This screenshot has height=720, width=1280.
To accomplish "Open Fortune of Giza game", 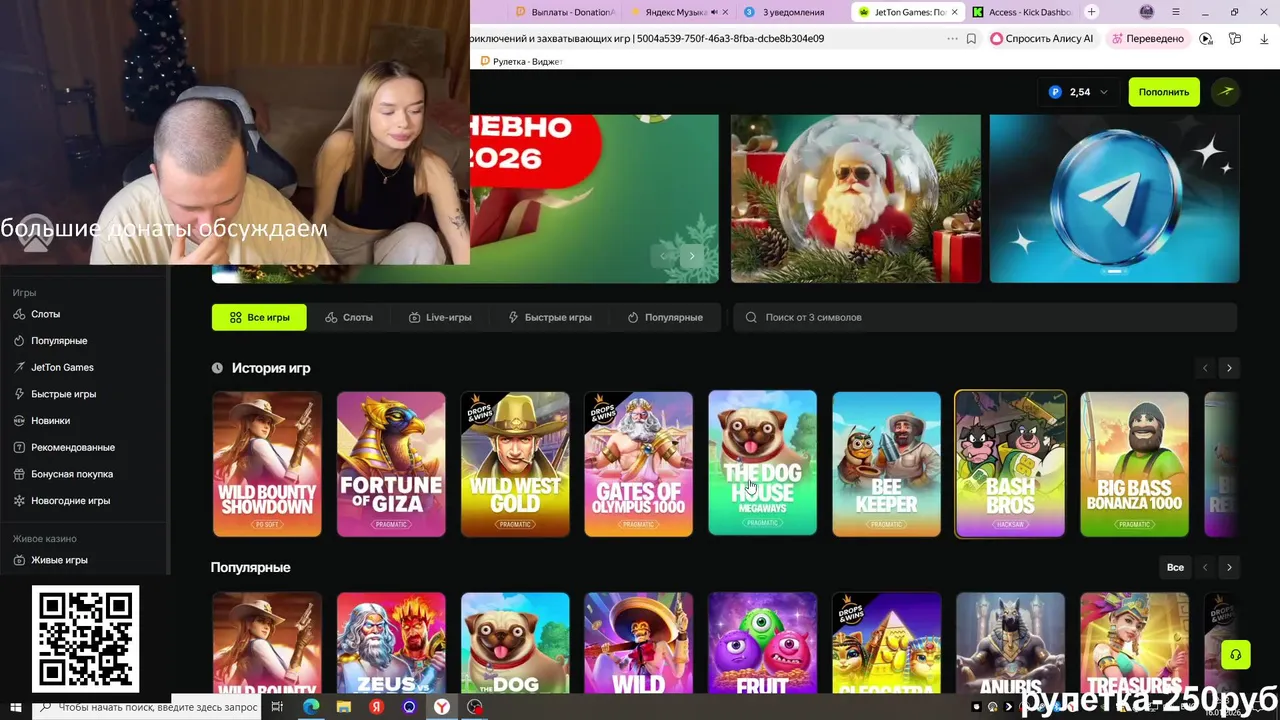I will pos(391,464).
